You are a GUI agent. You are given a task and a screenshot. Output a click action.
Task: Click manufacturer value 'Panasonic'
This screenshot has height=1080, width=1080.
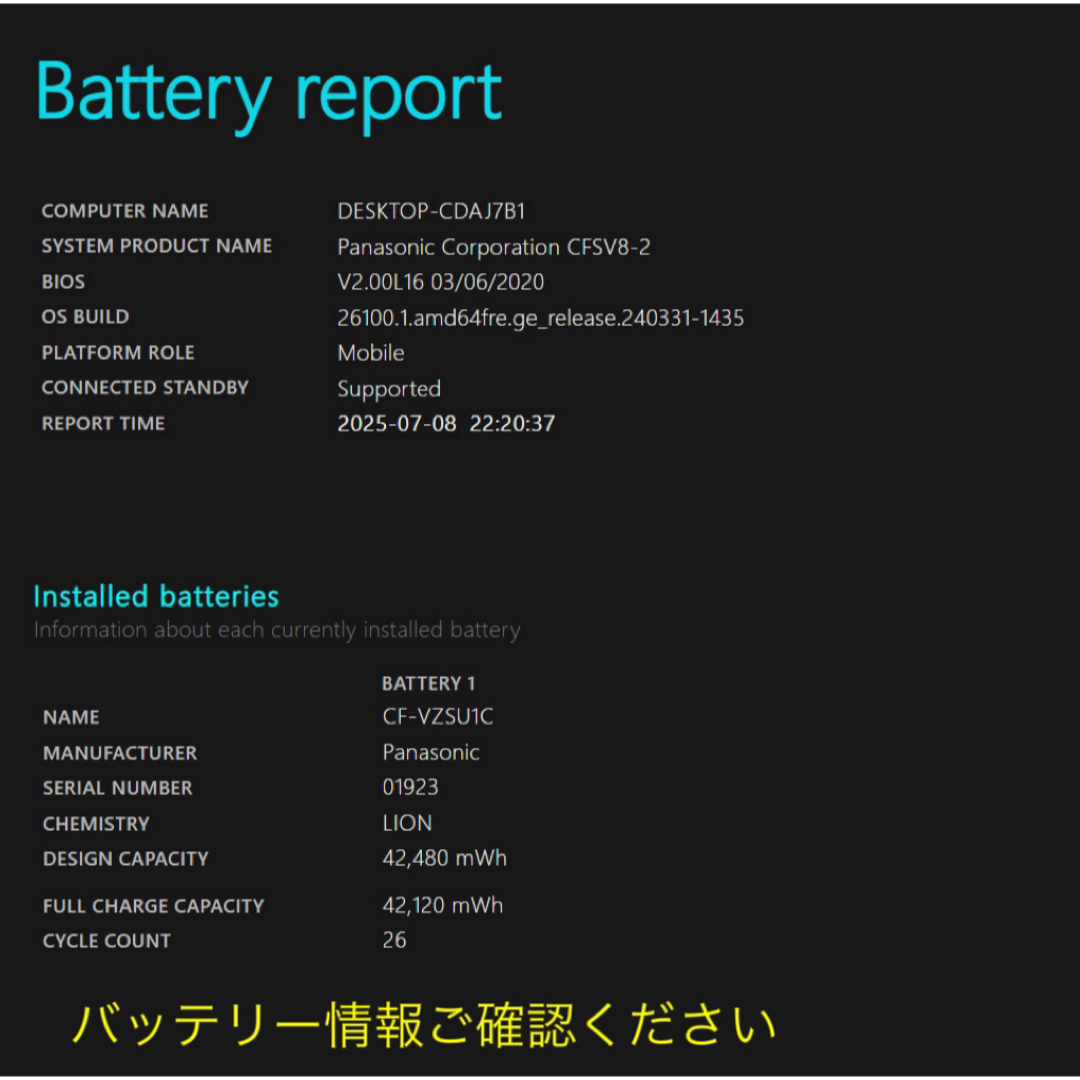pyautogui.click(x=430, y=752)
